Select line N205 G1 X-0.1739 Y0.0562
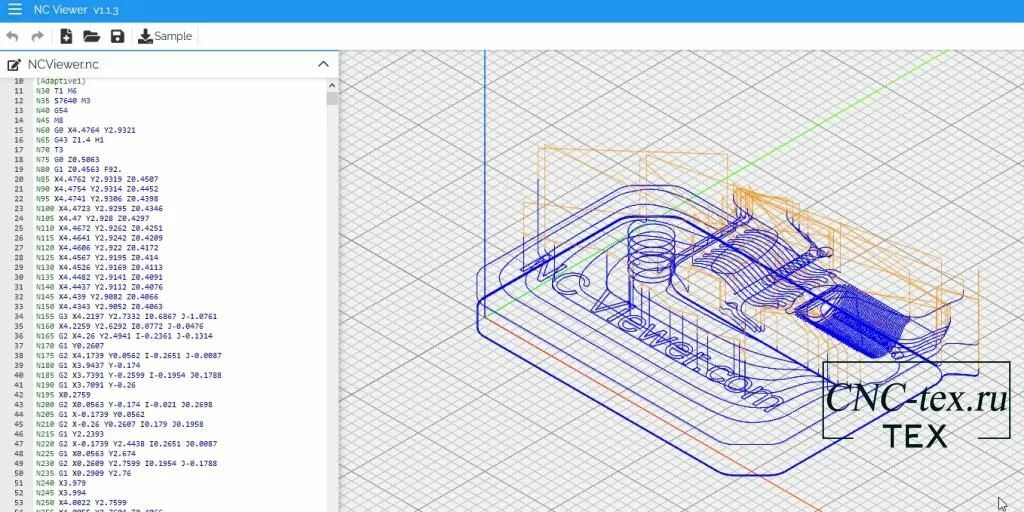The image size is (1024, 512). (x=90, y=414)
